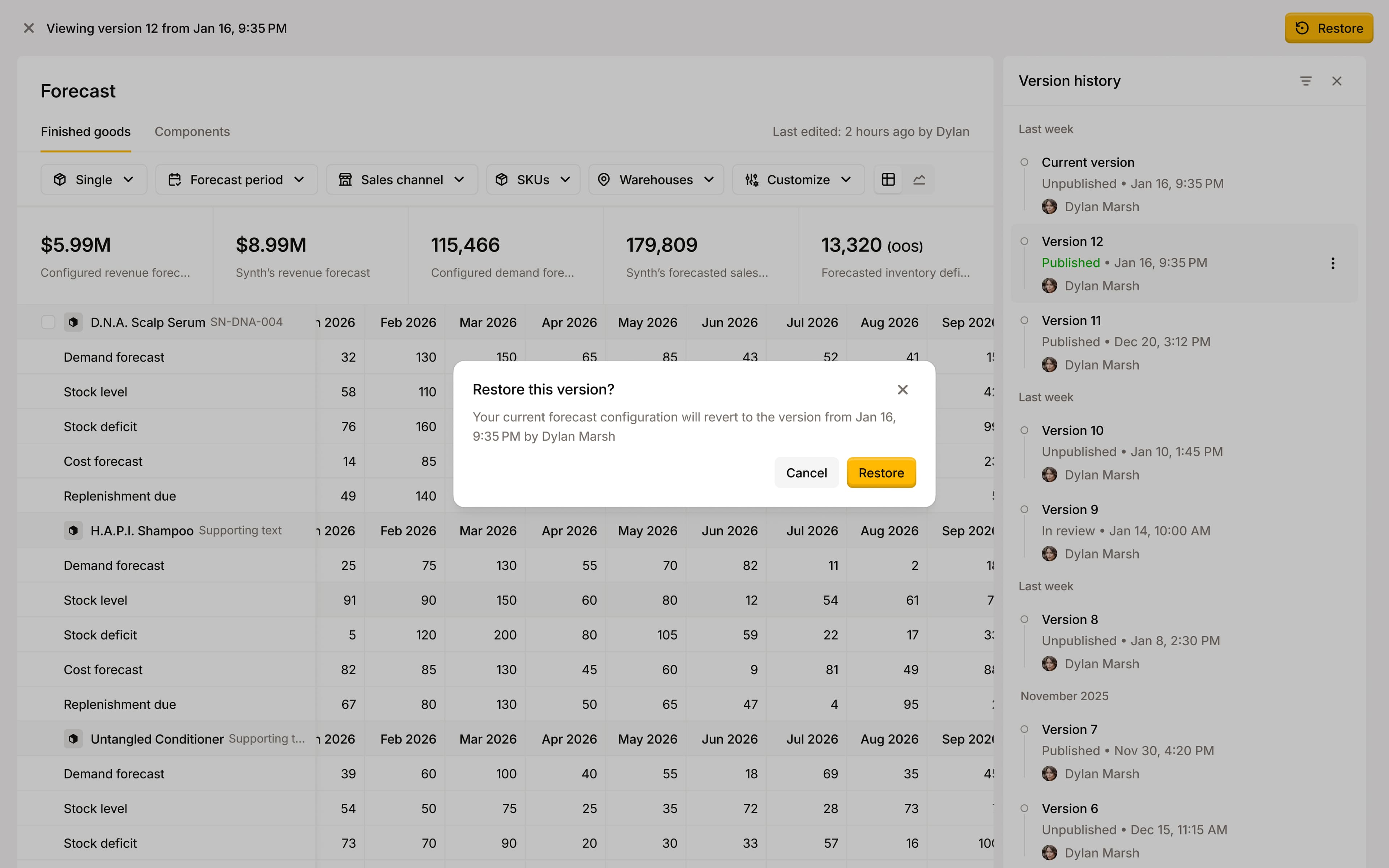Tick the D.N.A. Scalp Serum checkbox
Image resolution: width=1389 pixels, height=868 pixels.
pyautogui.click(x=48, y=322)
